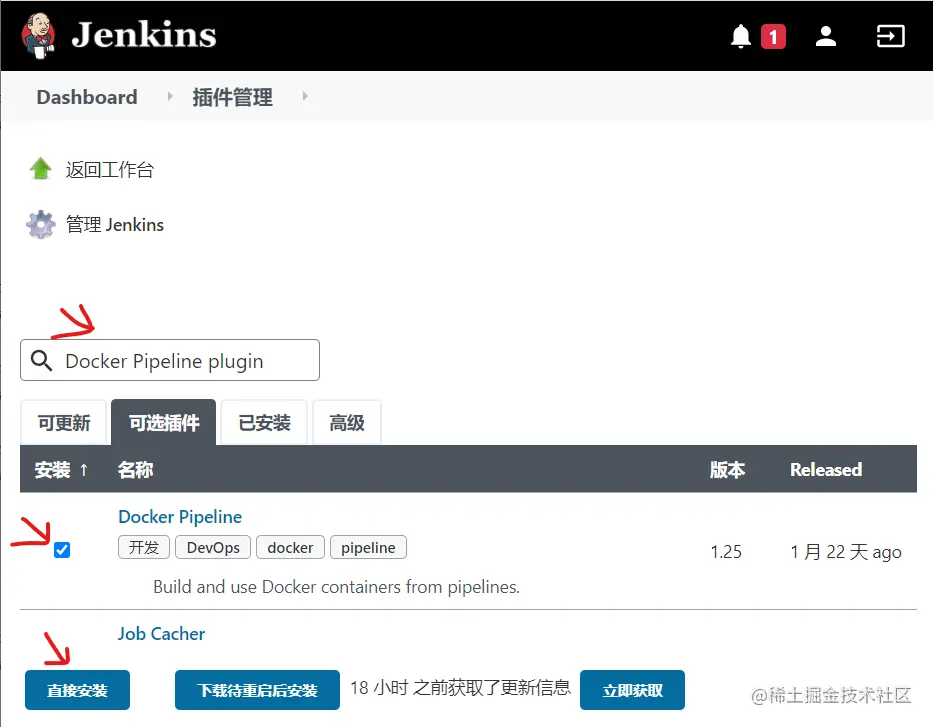Expand the arrow after Dashboard breadcrumb
Screen dimensions: 933x727
pyautogui.click(x=170, y=96)
